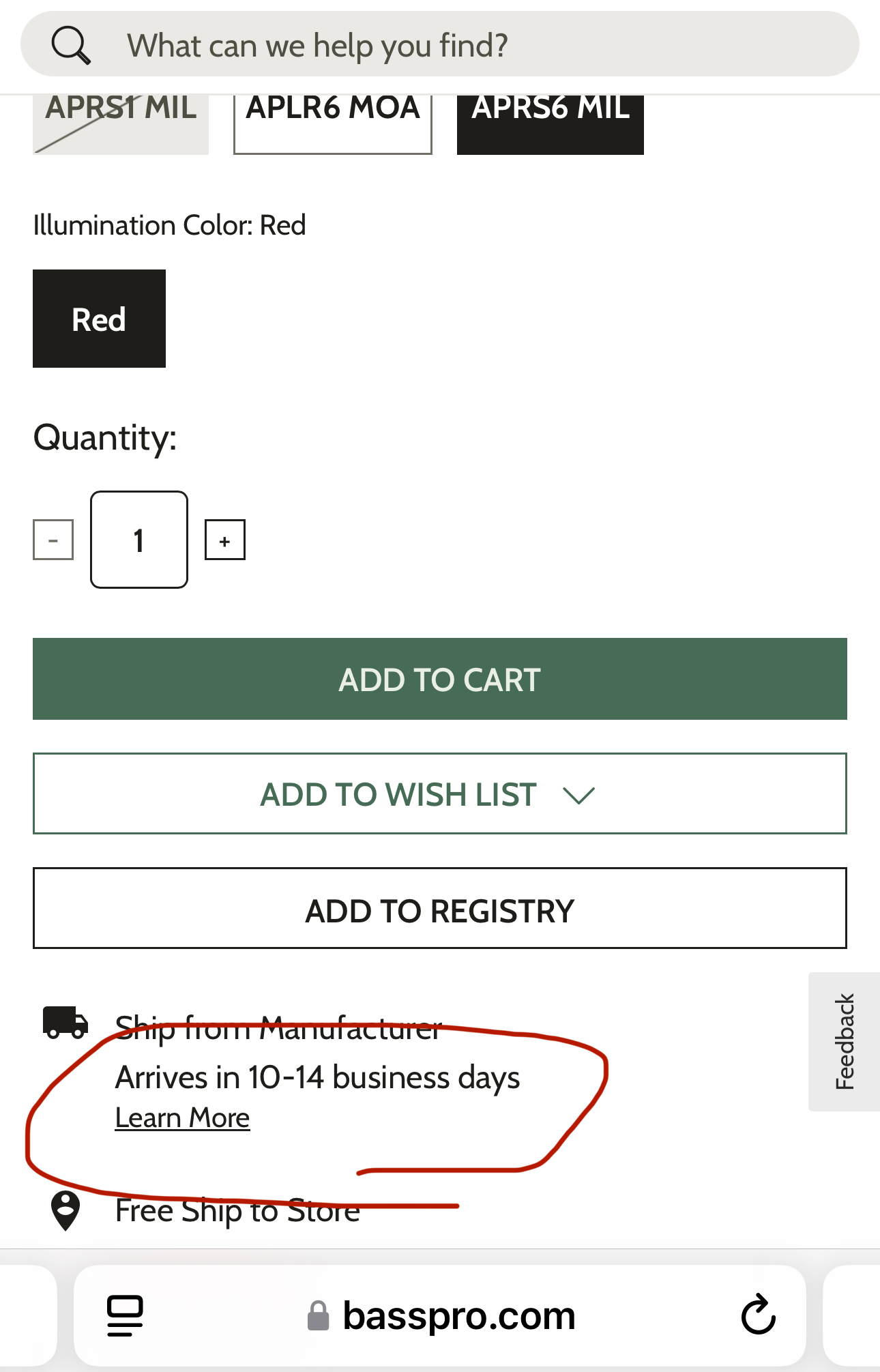Click the Safari page reload icon

pos(759,1314)
